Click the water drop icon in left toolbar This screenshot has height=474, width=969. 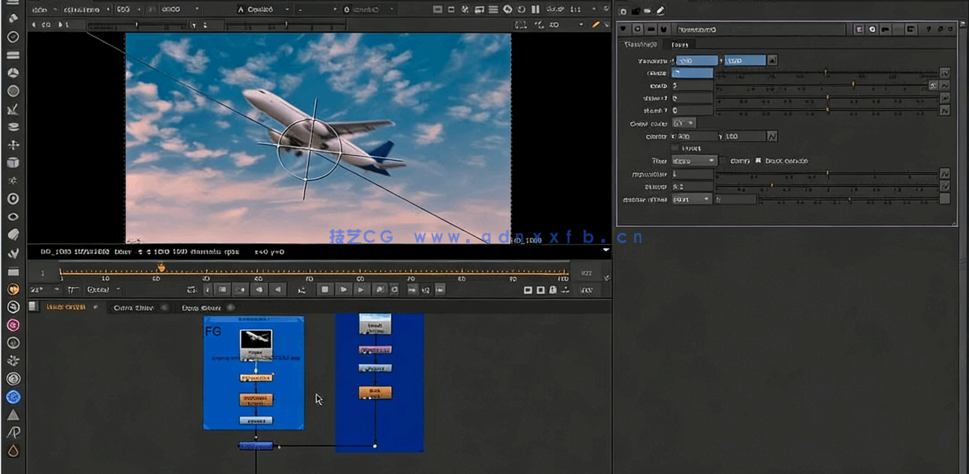(x=13, y=452)
